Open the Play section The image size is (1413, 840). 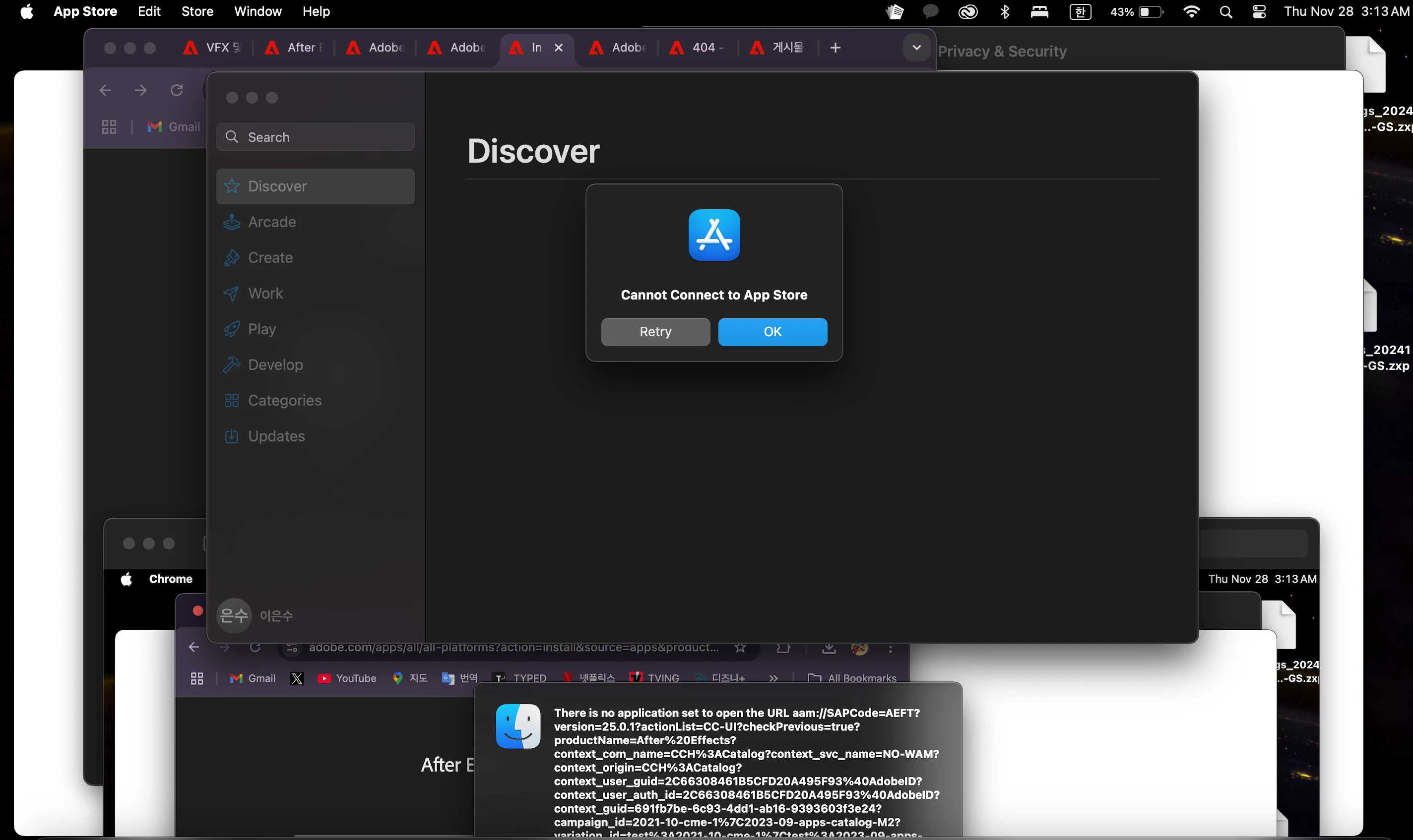(x=261, y=329)
